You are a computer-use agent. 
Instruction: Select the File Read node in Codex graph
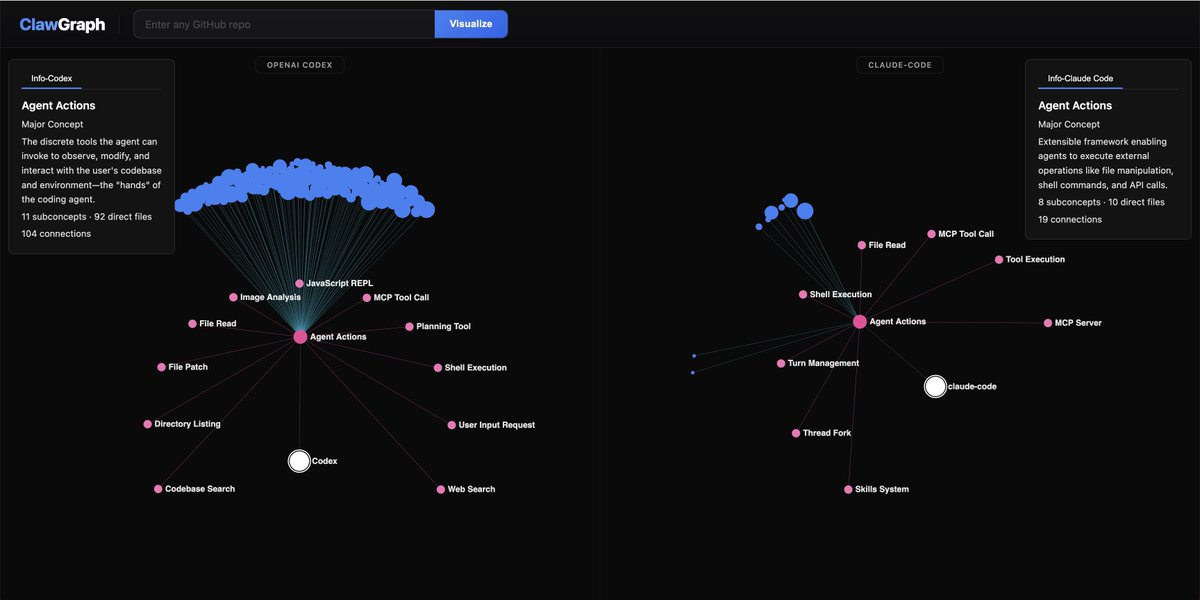[192, 324]
